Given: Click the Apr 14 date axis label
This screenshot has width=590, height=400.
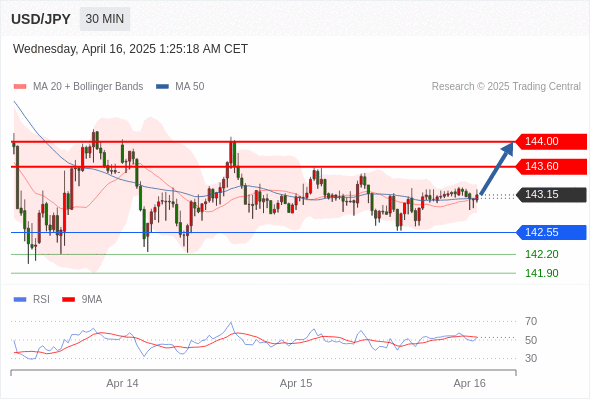Looking at the screenshot, I should (122, 383).
